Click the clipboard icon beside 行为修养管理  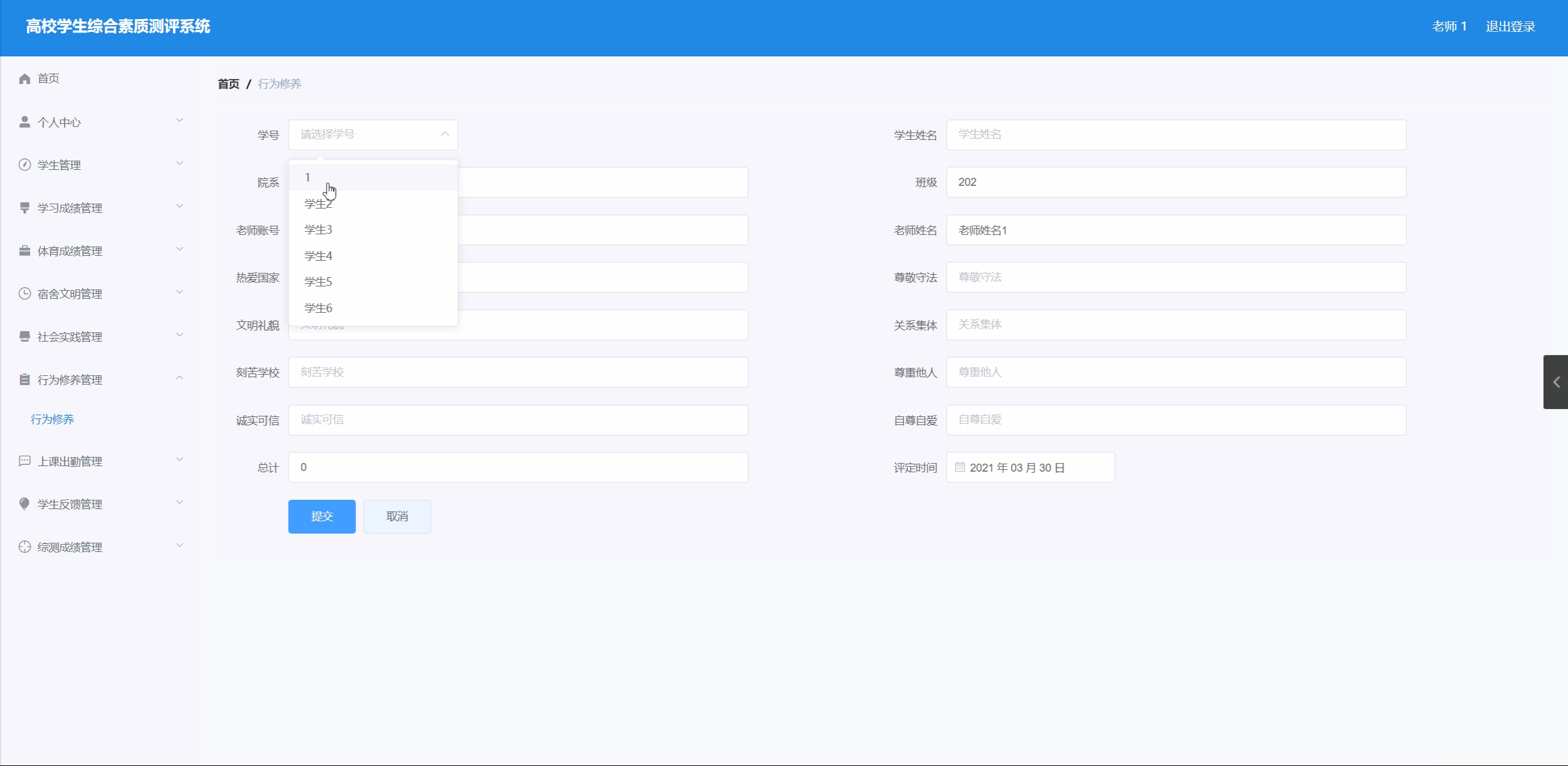[x=25, y=380]
